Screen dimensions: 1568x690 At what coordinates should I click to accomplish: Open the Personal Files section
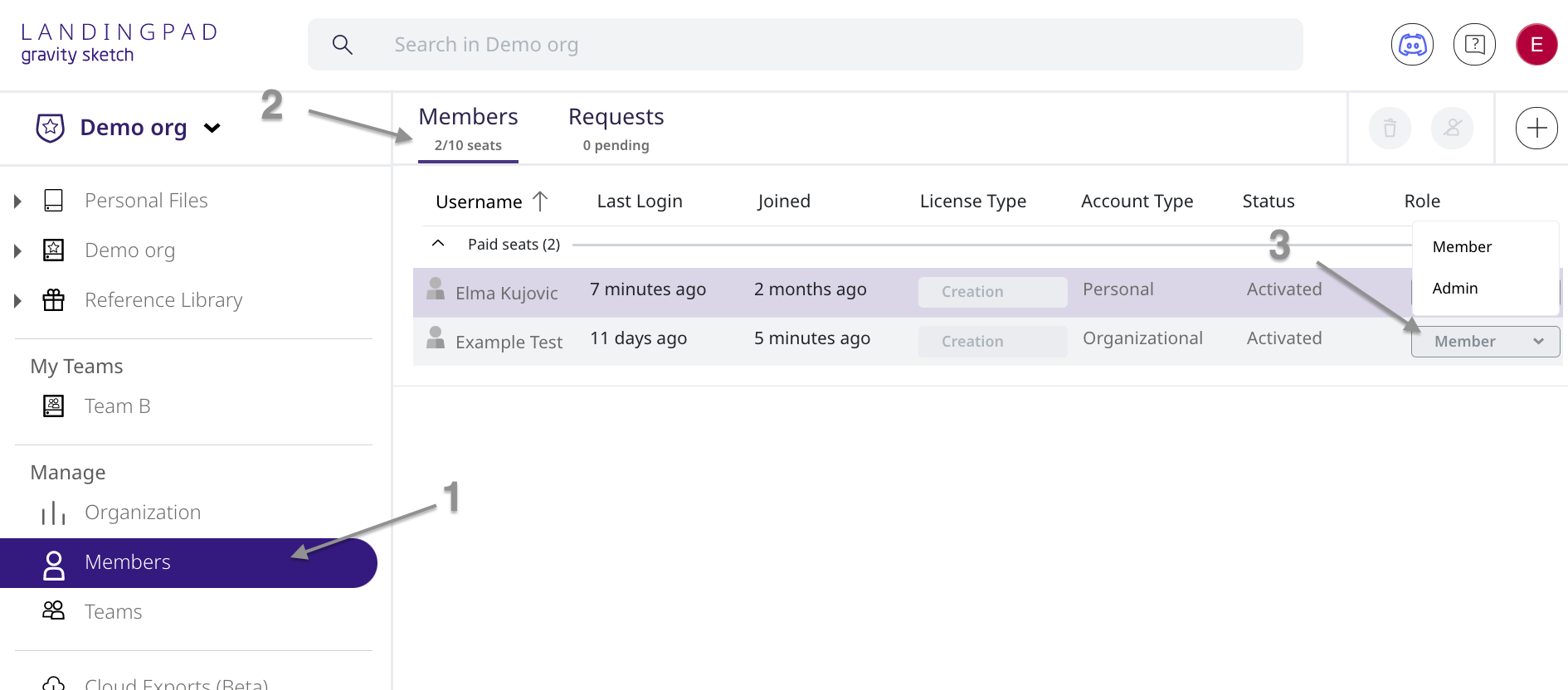point(146,201)
